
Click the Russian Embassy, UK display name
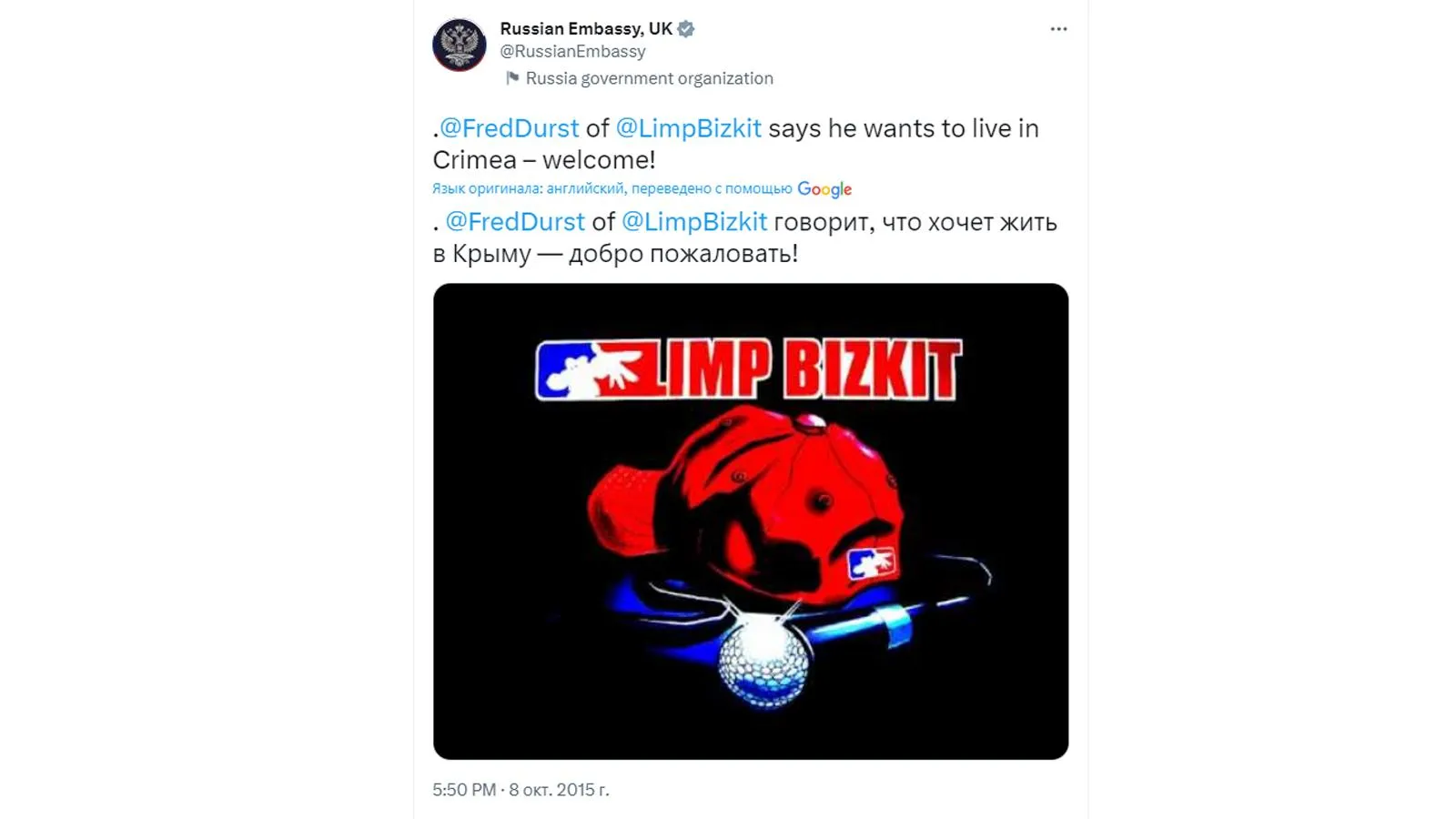tap(586, 29)
